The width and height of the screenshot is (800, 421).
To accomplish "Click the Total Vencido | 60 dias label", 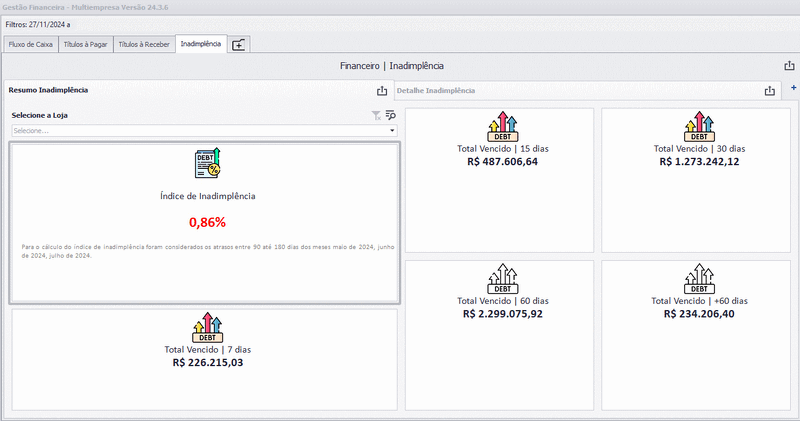I will pyautogui.click(x=503, y=301).
